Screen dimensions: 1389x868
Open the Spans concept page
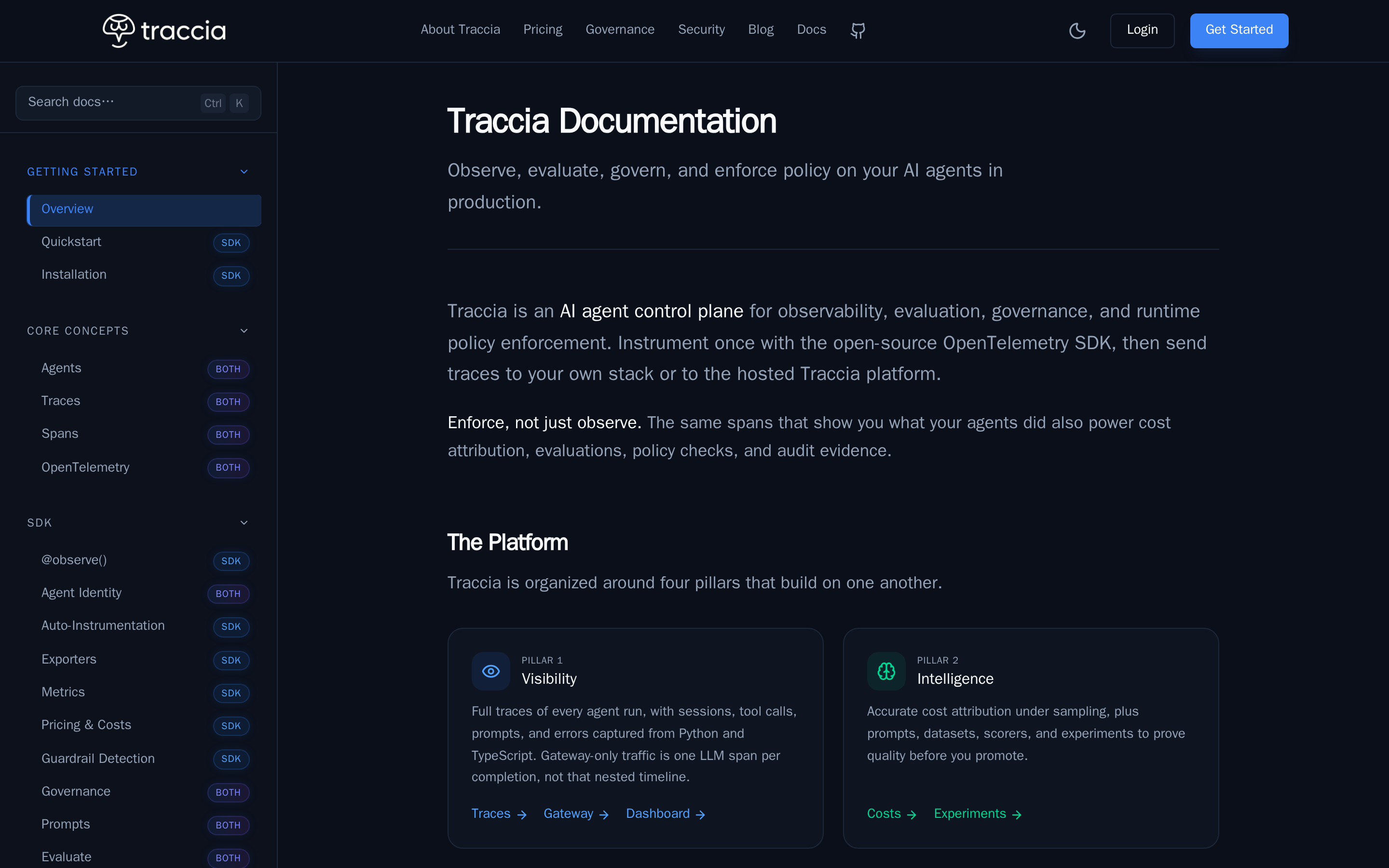click(144, 434)
